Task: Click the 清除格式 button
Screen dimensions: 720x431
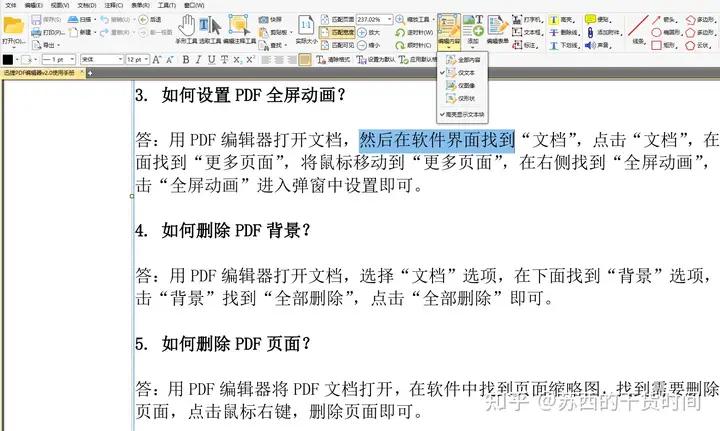Action: (333, 60)
